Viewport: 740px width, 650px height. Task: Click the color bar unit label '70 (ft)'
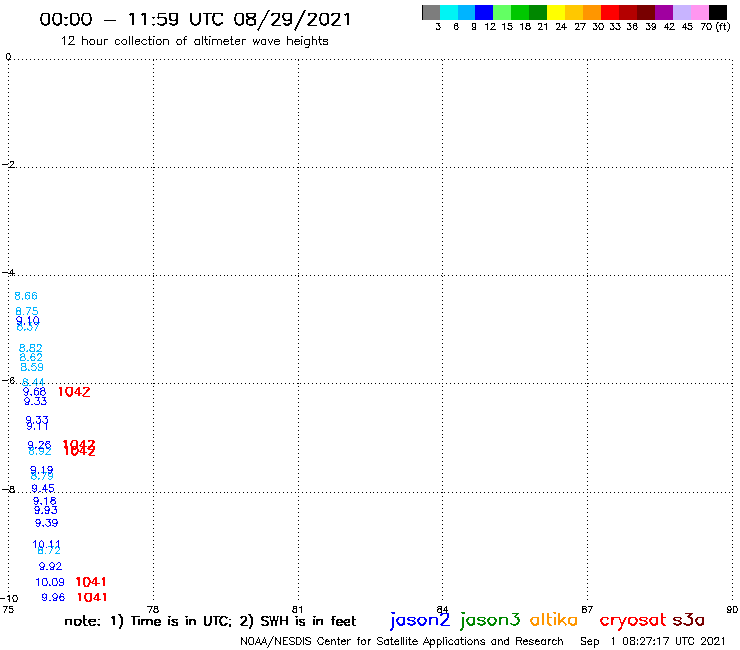715,26
